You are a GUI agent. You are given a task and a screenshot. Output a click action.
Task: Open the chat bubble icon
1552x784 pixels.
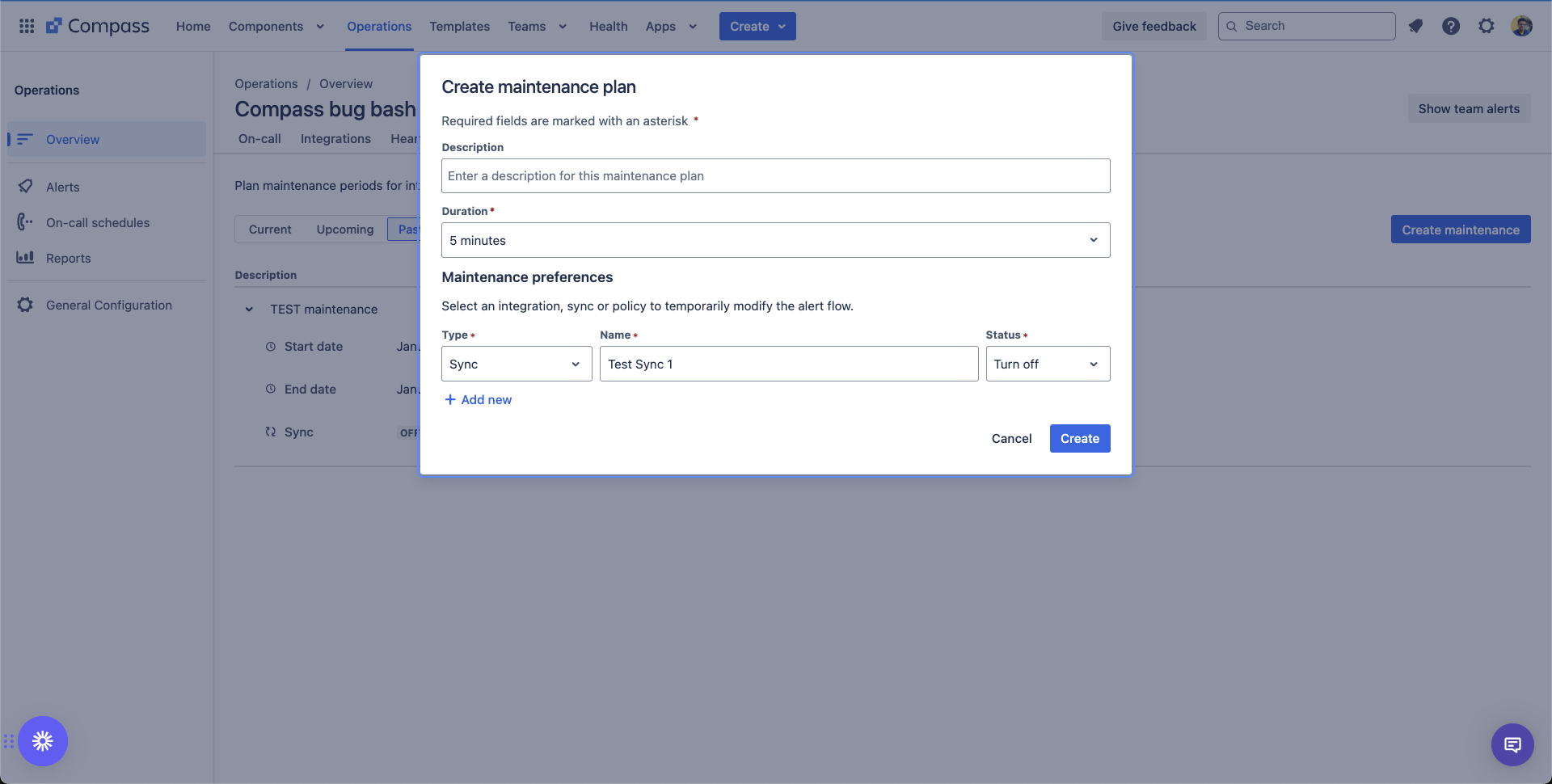pyautogui.click(x=1512, y=744)
